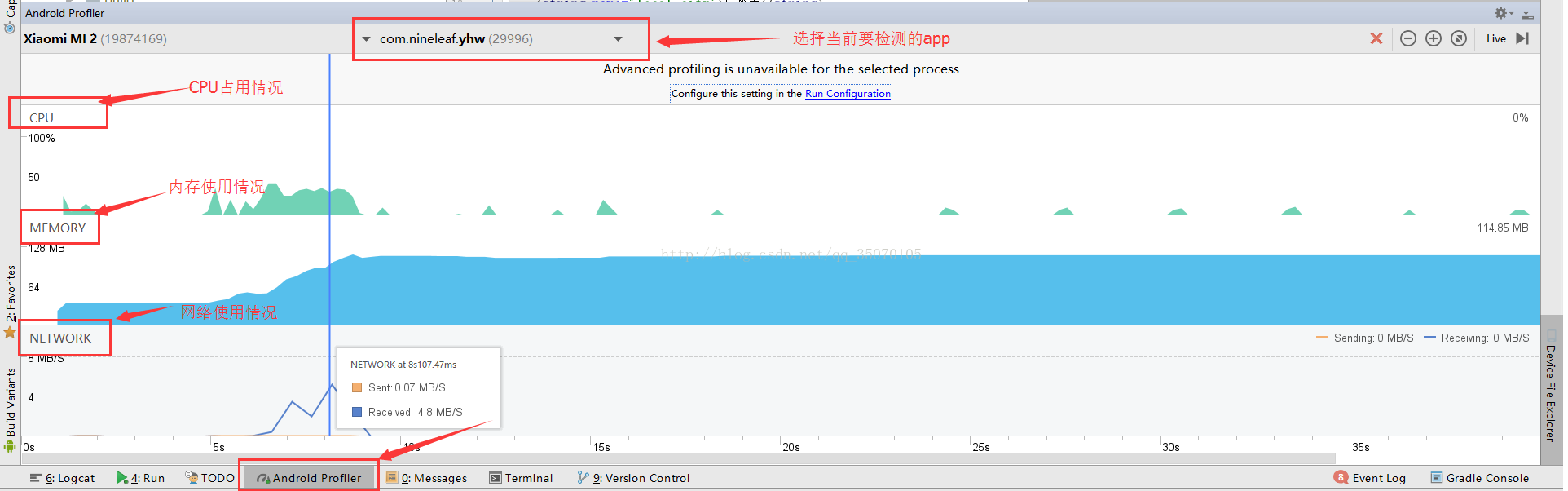Click the Live button
This screenshot has width=1568, height=491.
pos(1496,38)
